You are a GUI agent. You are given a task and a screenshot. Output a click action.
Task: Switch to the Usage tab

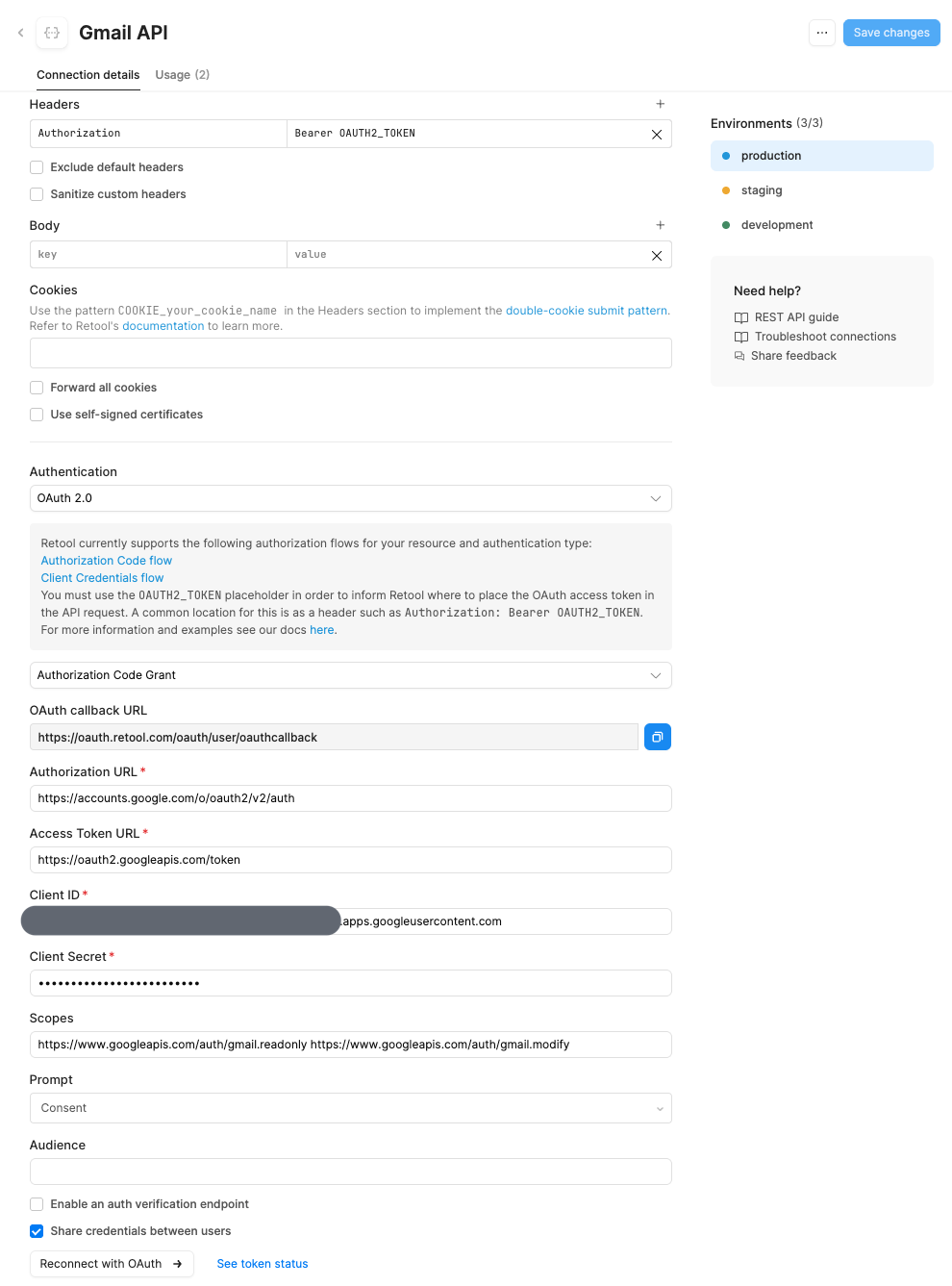(x=182, y=75)
